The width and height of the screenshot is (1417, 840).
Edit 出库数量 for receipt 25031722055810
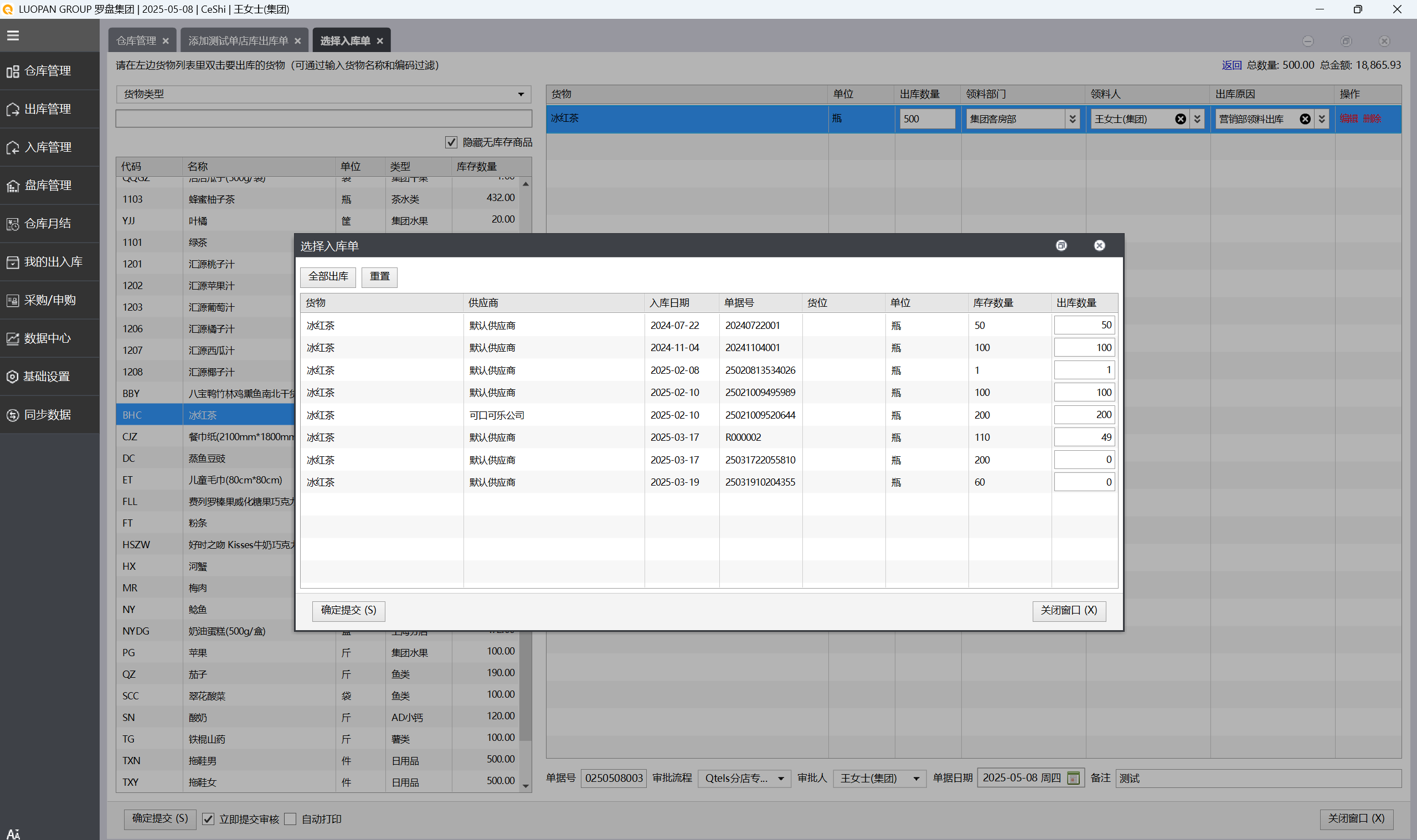pyautogui.click(x=1084, y=460)
